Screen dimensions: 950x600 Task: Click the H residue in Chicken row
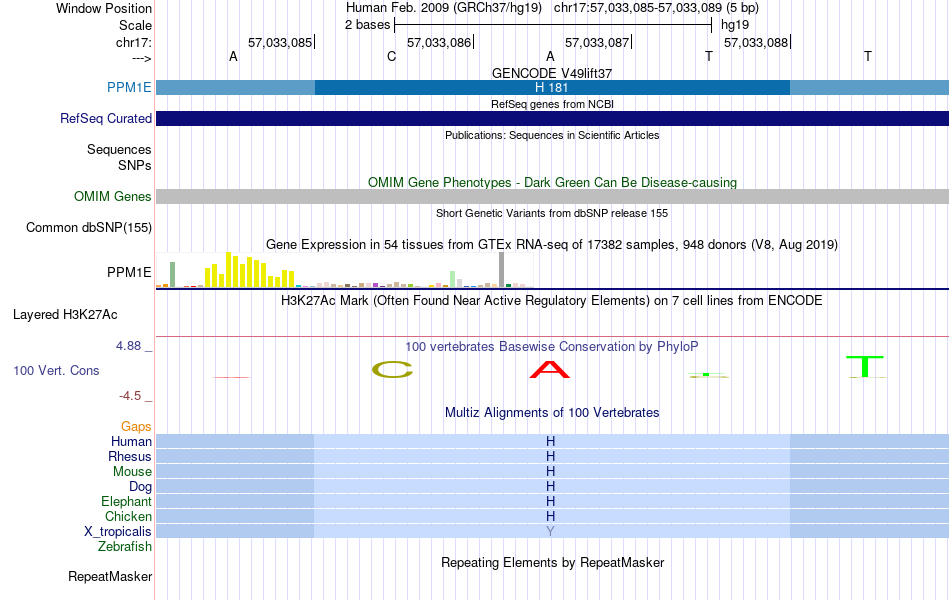(550, 516)
